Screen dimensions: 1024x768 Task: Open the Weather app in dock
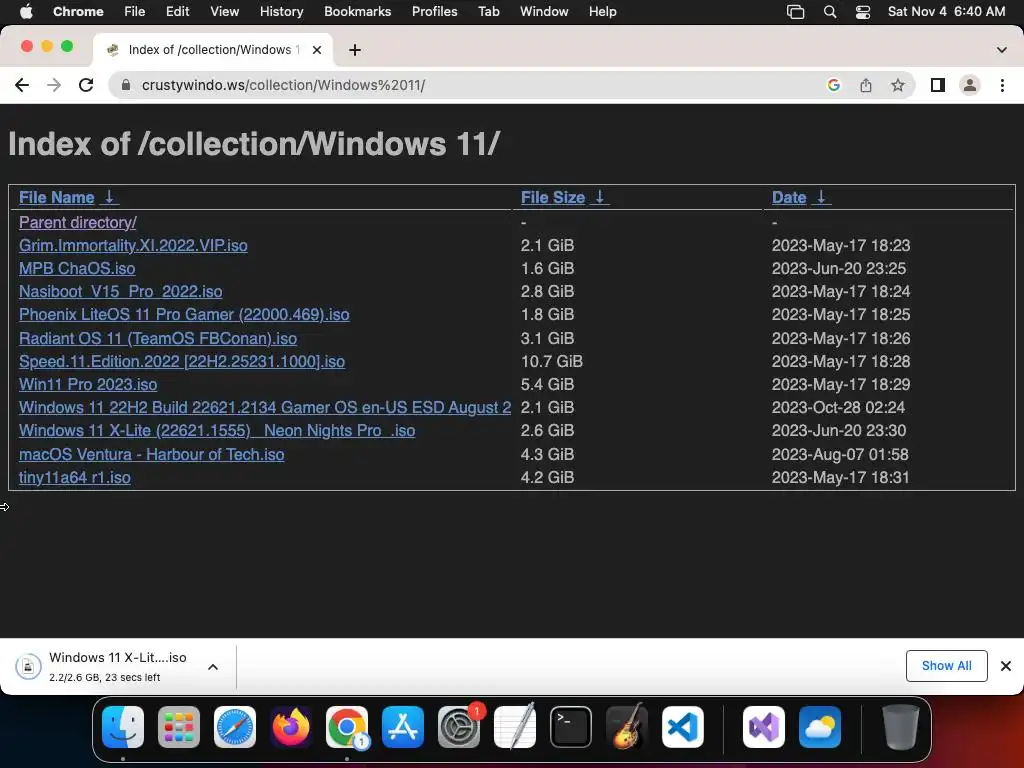click(820, 727)
